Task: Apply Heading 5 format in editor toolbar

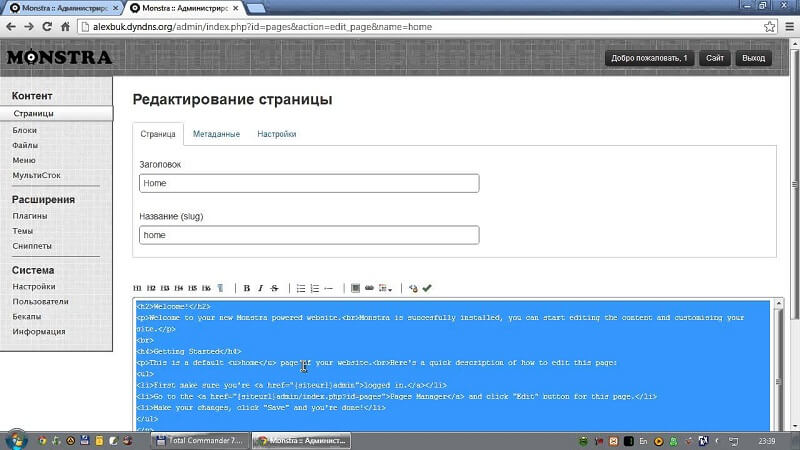Action: (x=192, y=288)
